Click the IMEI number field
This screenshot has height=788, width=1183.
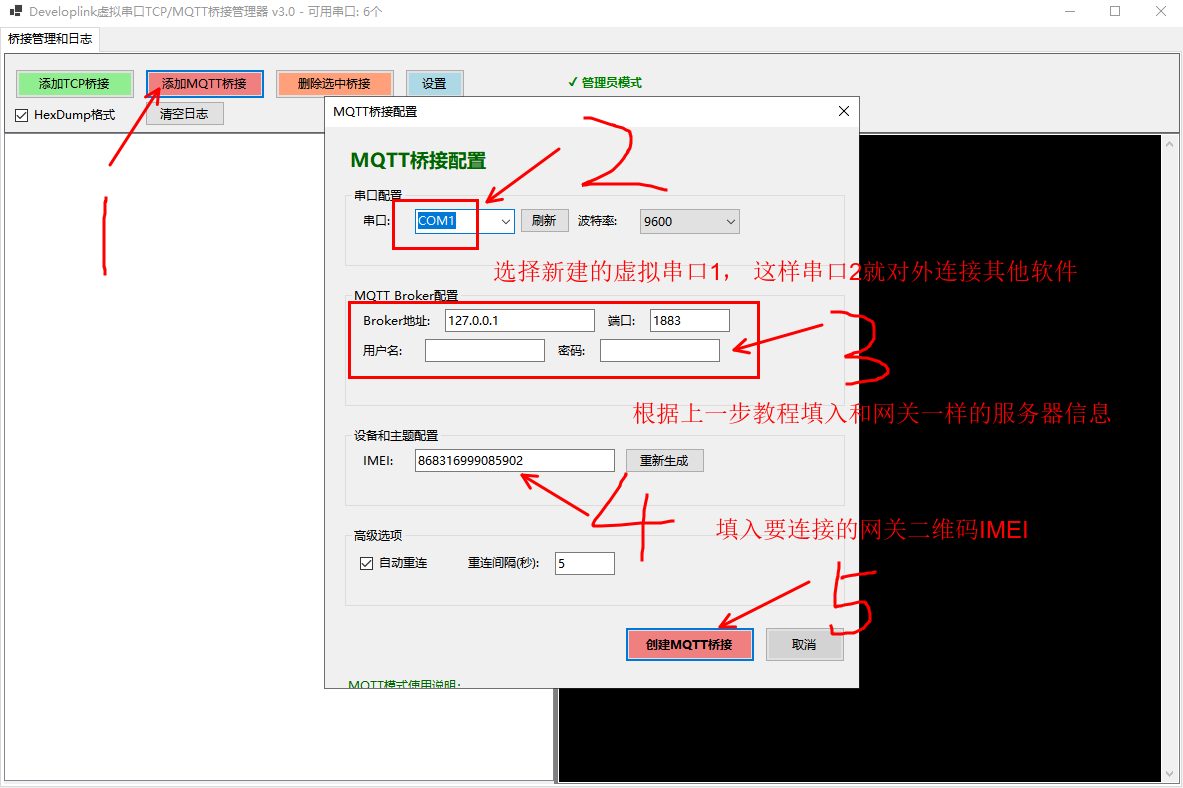pyautogui.click(x=514, y=460)
